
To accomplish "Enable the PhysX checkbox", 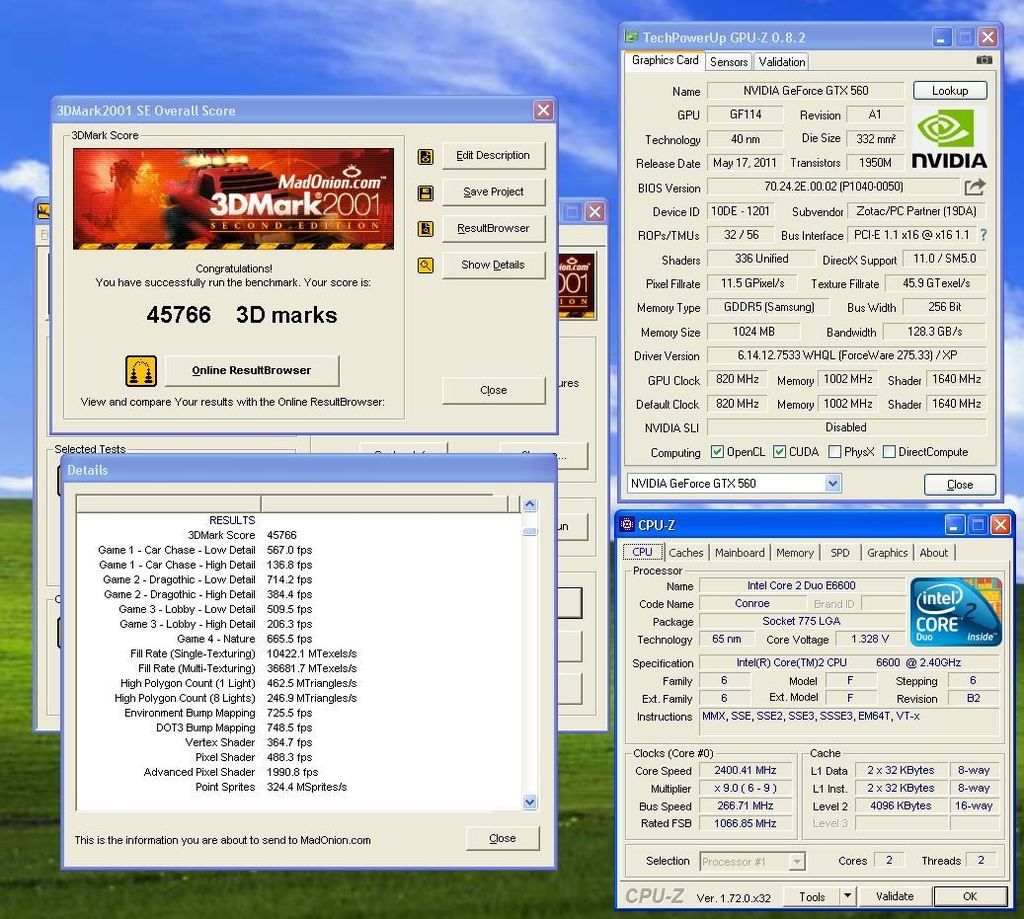I will click(835, 451).
